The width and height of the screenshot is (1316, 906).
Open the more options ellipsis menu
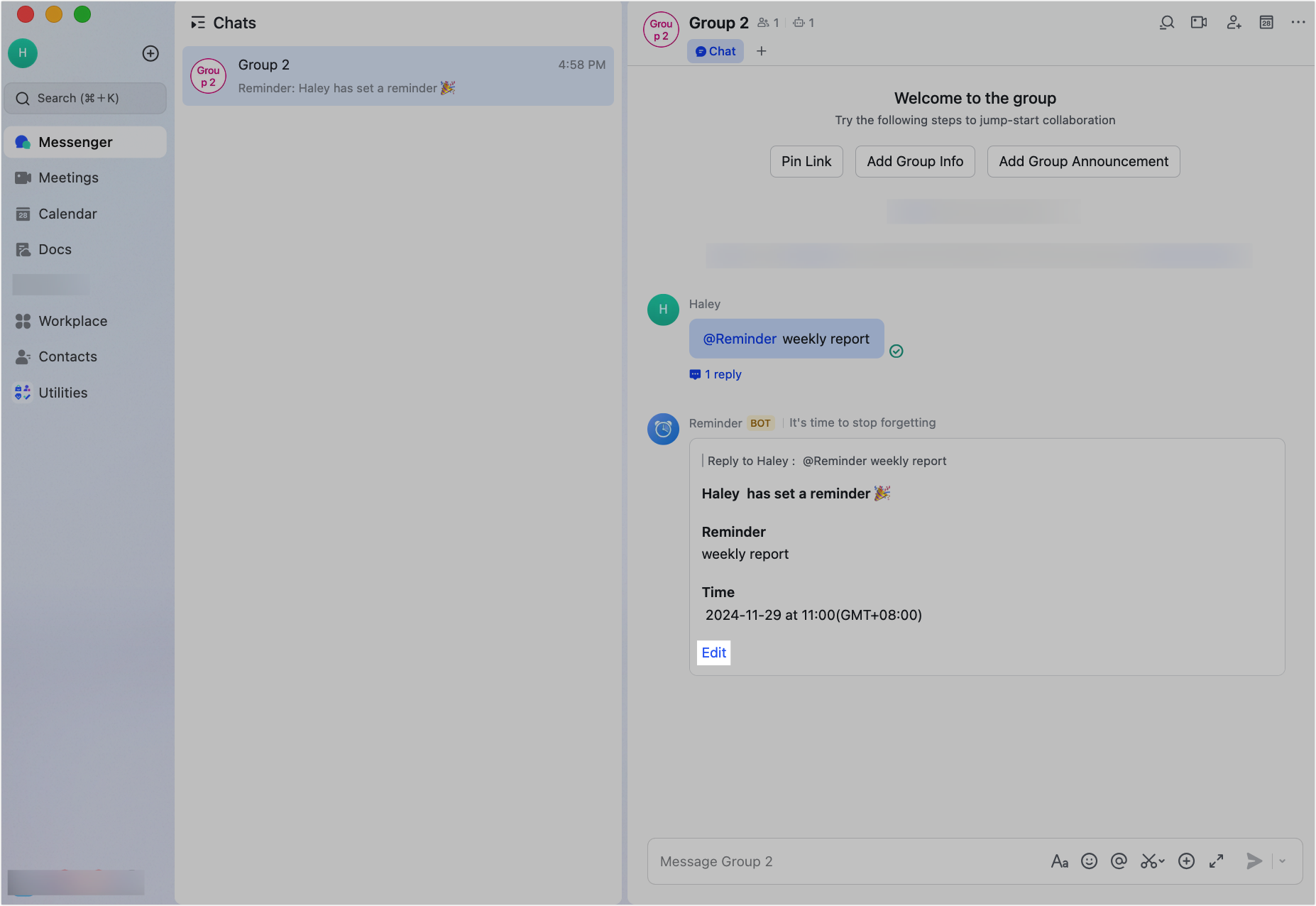[x=1298, y=23]
